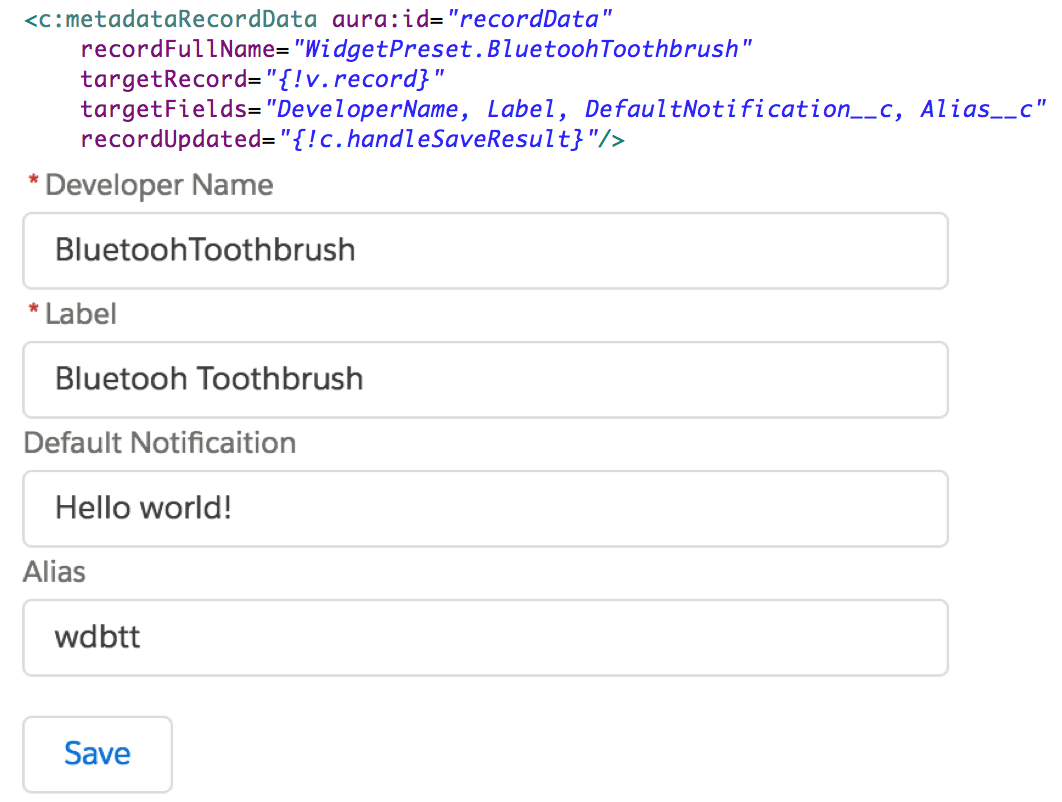
Task: Click the Developer Name input field
Action: point(485,250)
